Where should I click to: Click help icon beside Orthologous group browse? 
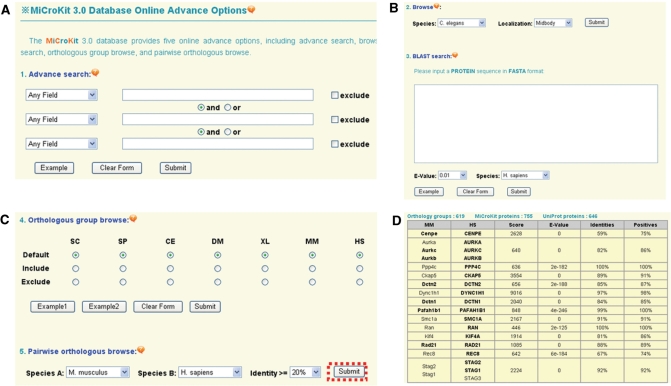[x=133, y=219]
